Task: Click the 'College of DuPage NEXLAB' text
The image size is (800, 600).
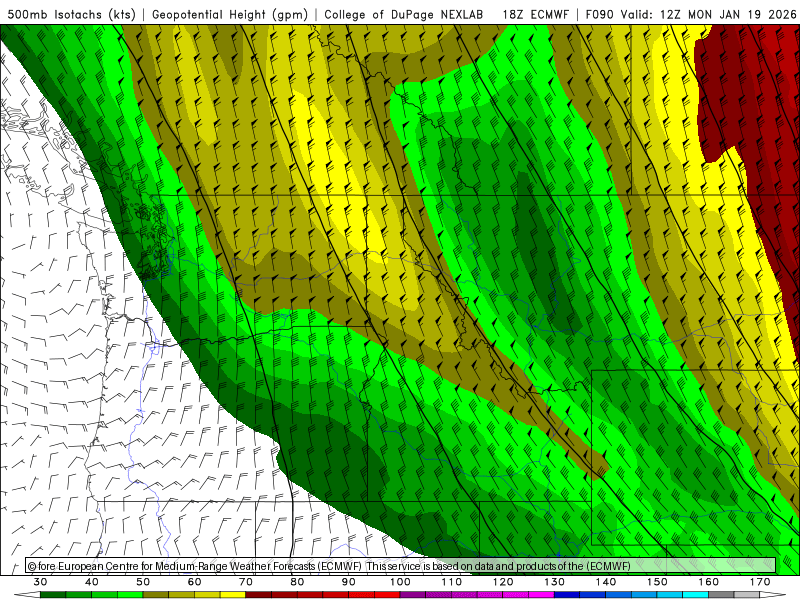Action: (x=404, y=15)
